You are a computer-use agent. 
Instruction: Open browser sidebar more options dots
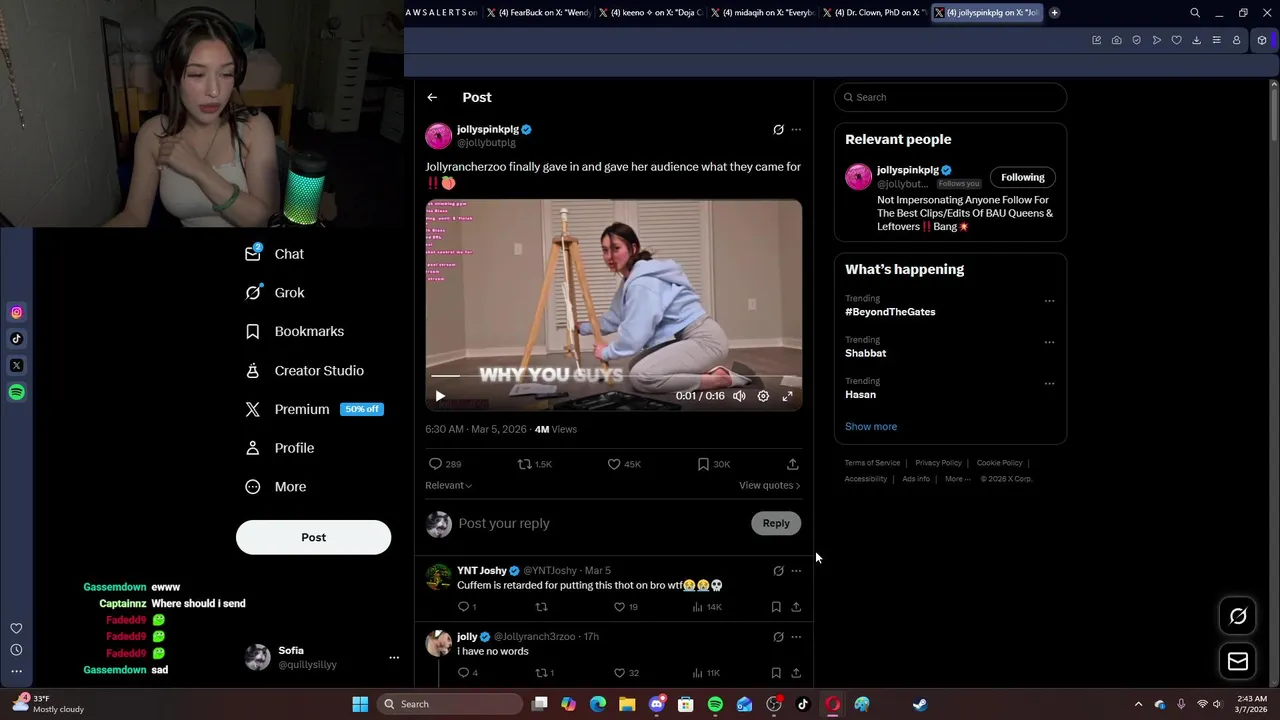(16, 671)
